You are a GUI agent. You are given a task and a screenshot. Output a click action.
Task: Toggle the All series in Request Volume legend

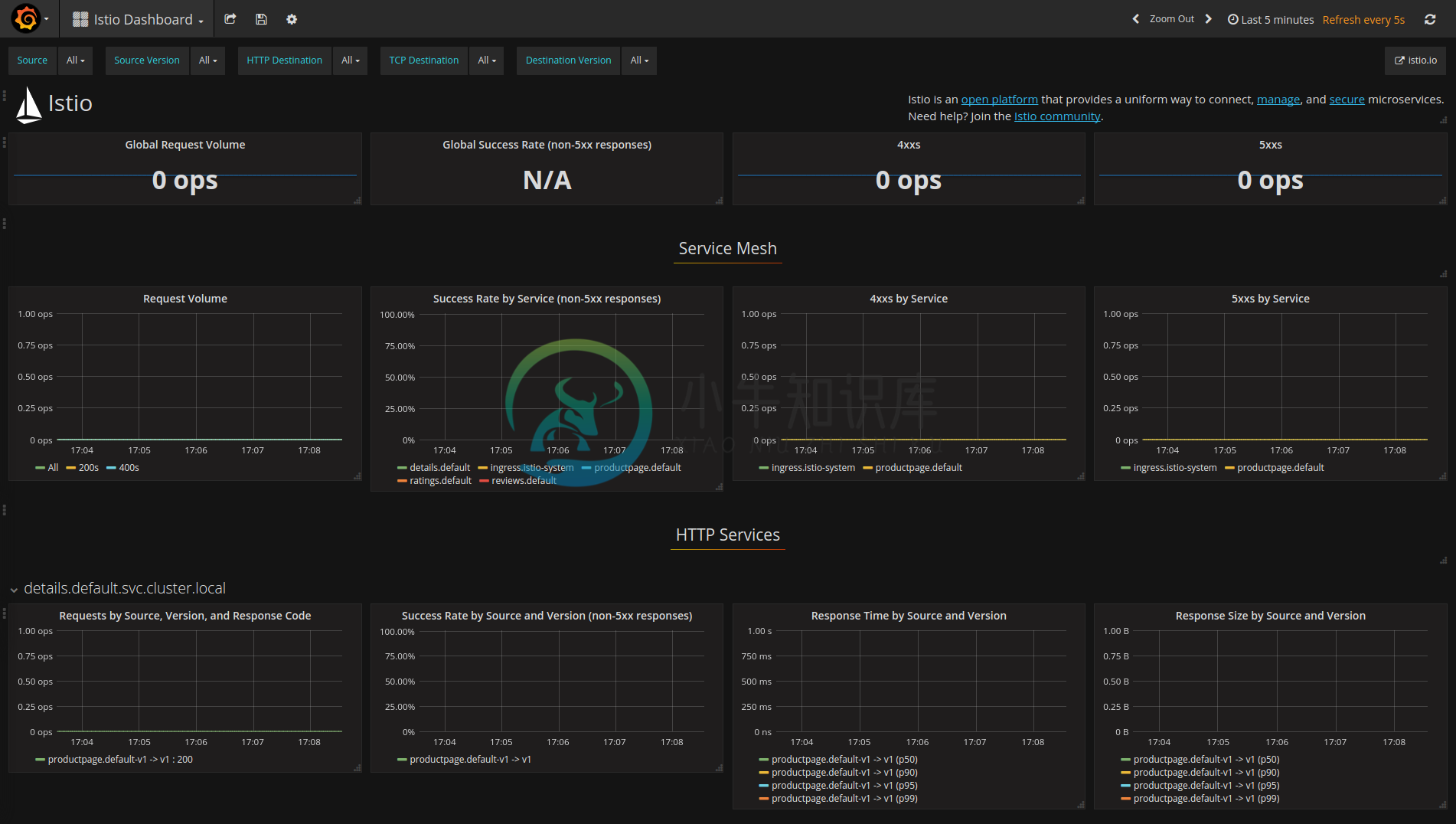53,468
